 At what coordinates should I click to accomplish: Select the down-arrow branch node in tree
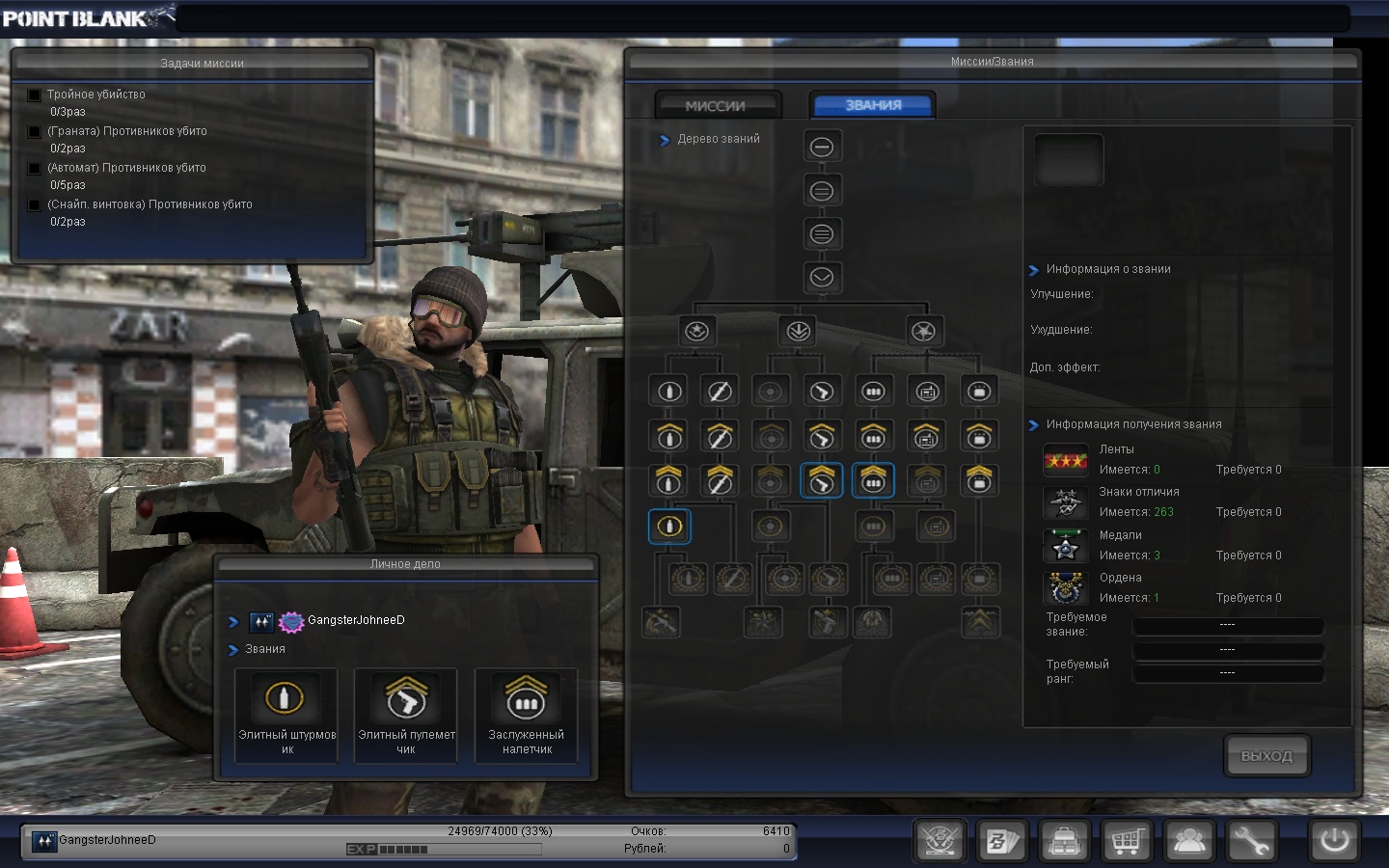click(x=798, y=332)
